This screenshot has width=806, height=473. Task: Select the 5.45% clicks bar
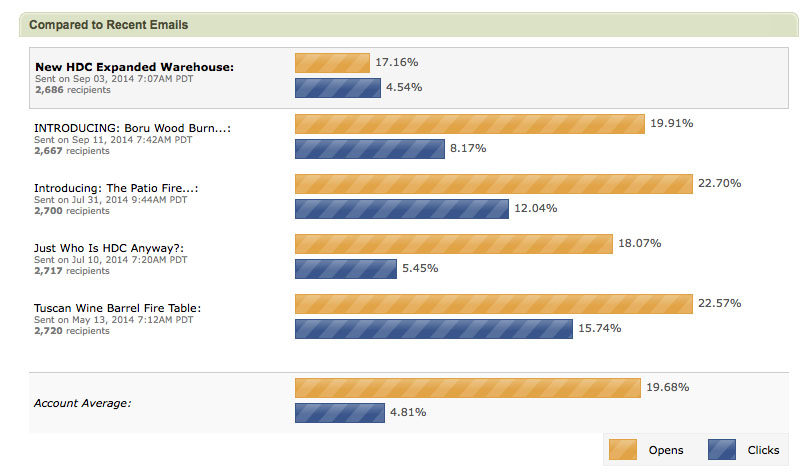(x=345, y=269)
